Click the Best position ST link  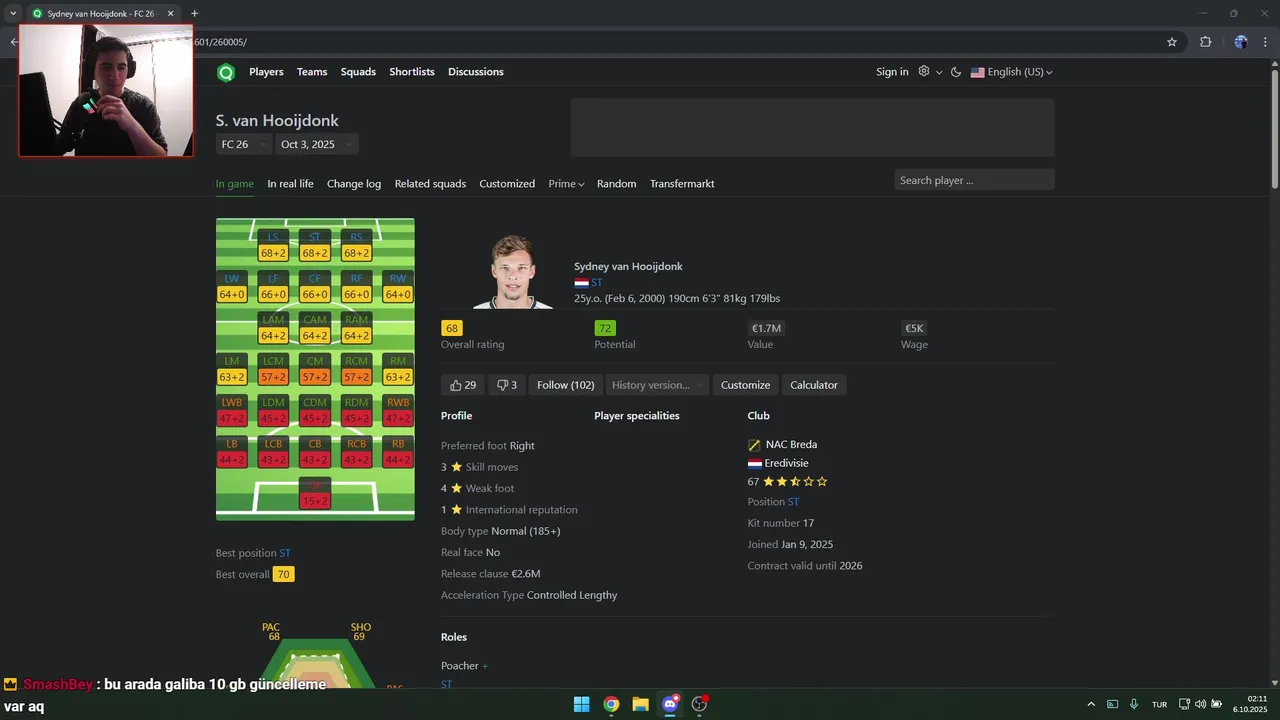(x=285, y=553)
